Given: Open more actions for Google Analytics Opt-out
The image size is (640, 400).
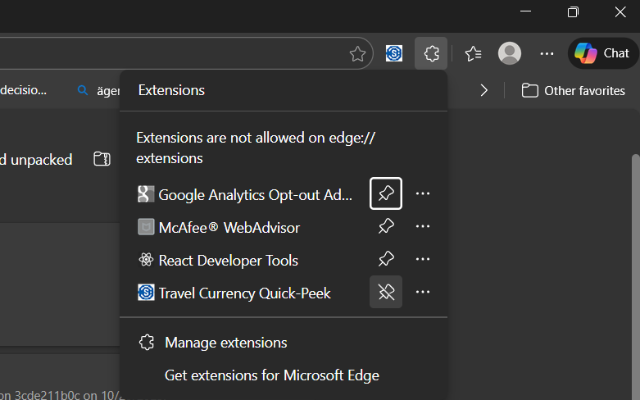Looking at the screenshot, I should (x=423, y=194).
